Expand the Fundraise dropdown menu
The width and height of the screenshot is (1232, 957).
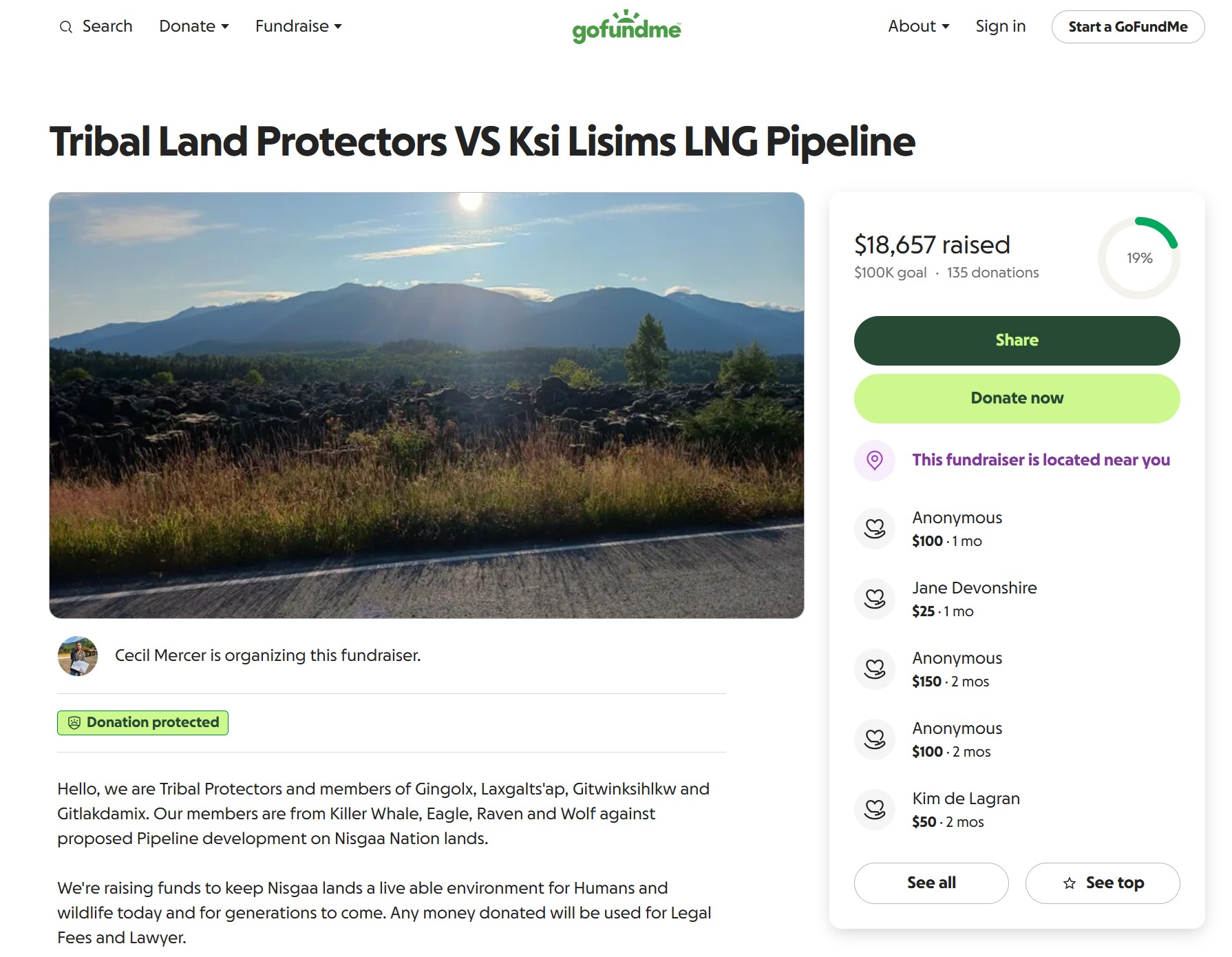pos(299,27)
